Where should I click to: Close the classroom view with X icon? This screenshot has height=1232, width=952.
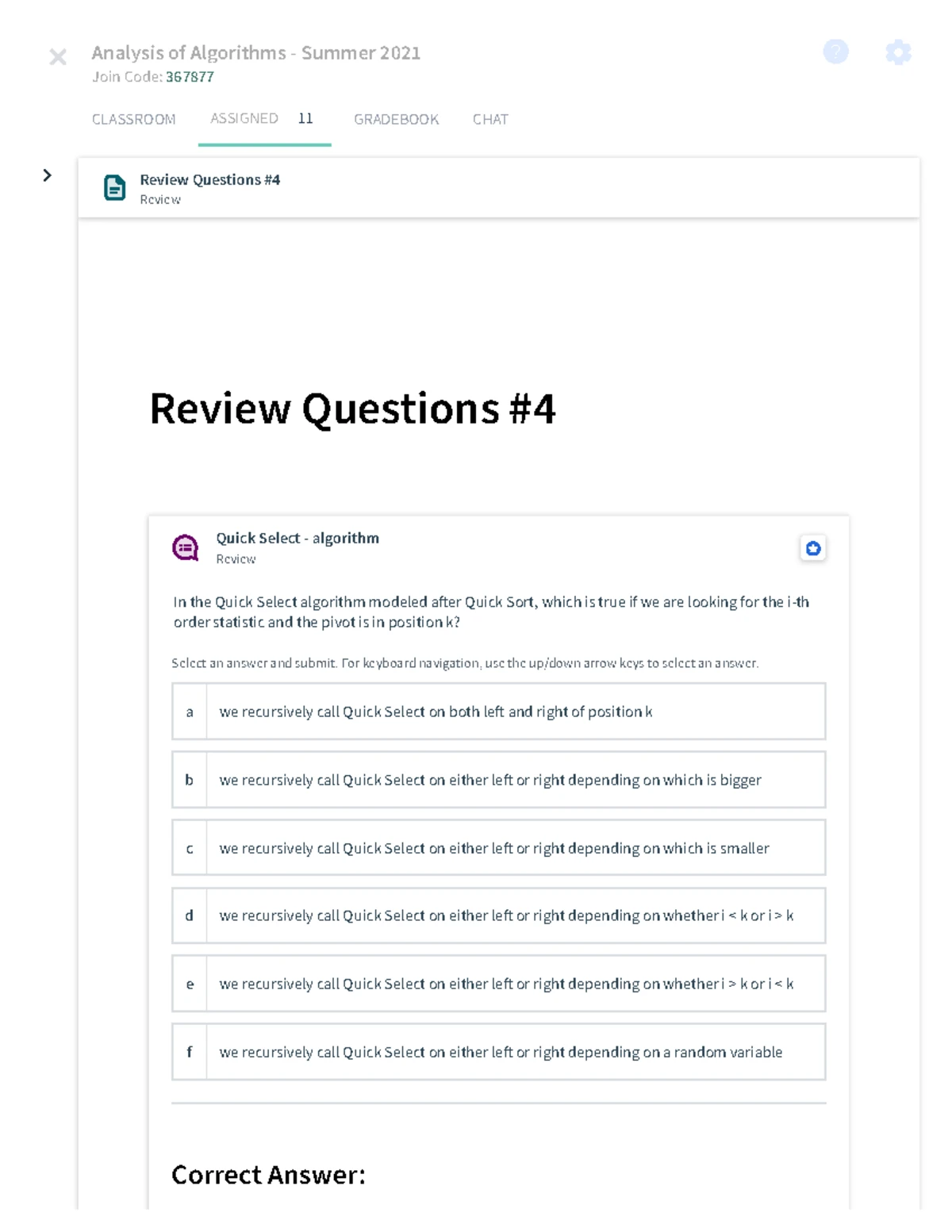point(58,56)
